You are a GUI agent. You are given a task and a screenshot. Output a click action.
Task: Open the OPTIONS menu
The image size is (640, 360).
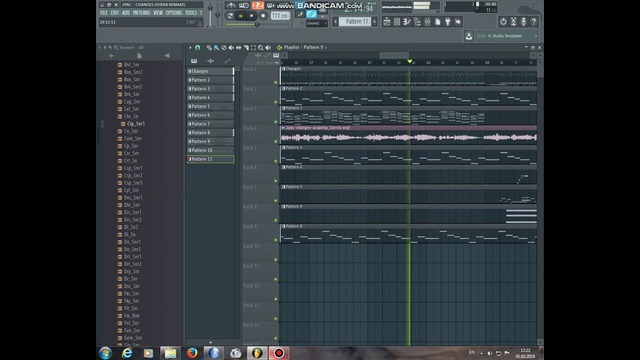coord(174,13)
